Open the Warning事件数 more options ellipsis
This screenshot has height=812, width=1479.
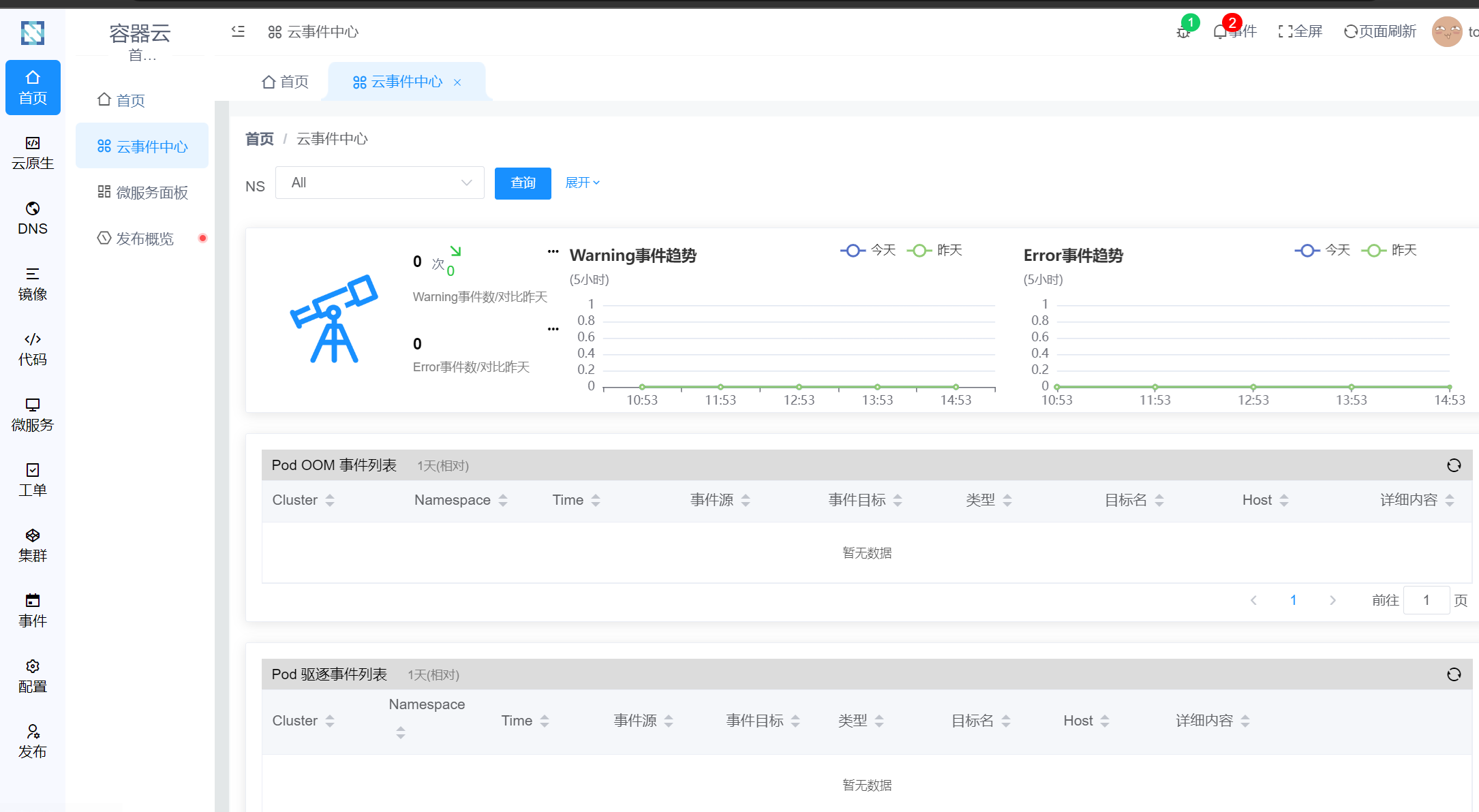[x=553, y=251]
